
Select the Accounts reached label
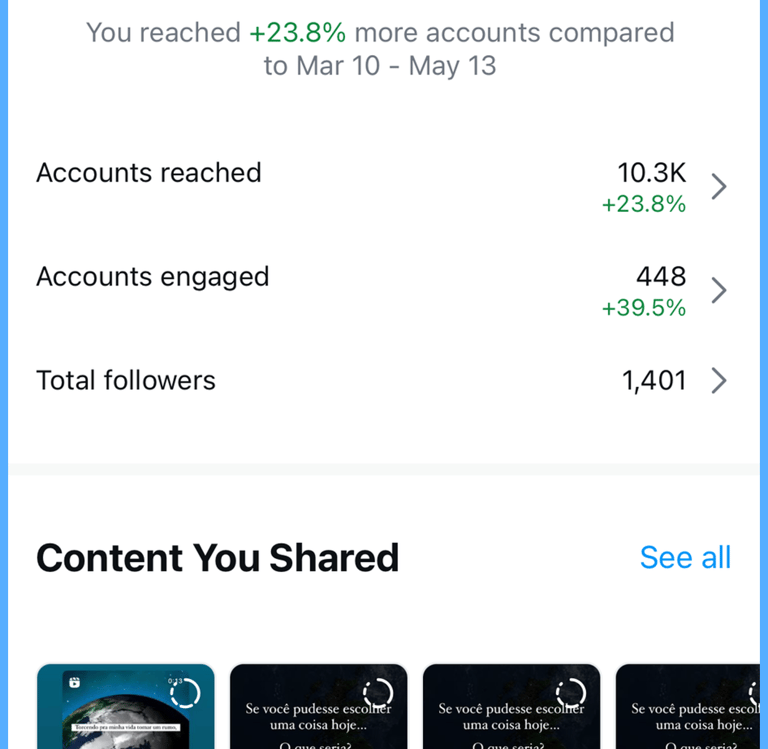pyautogui.click(x=149, y=173)
